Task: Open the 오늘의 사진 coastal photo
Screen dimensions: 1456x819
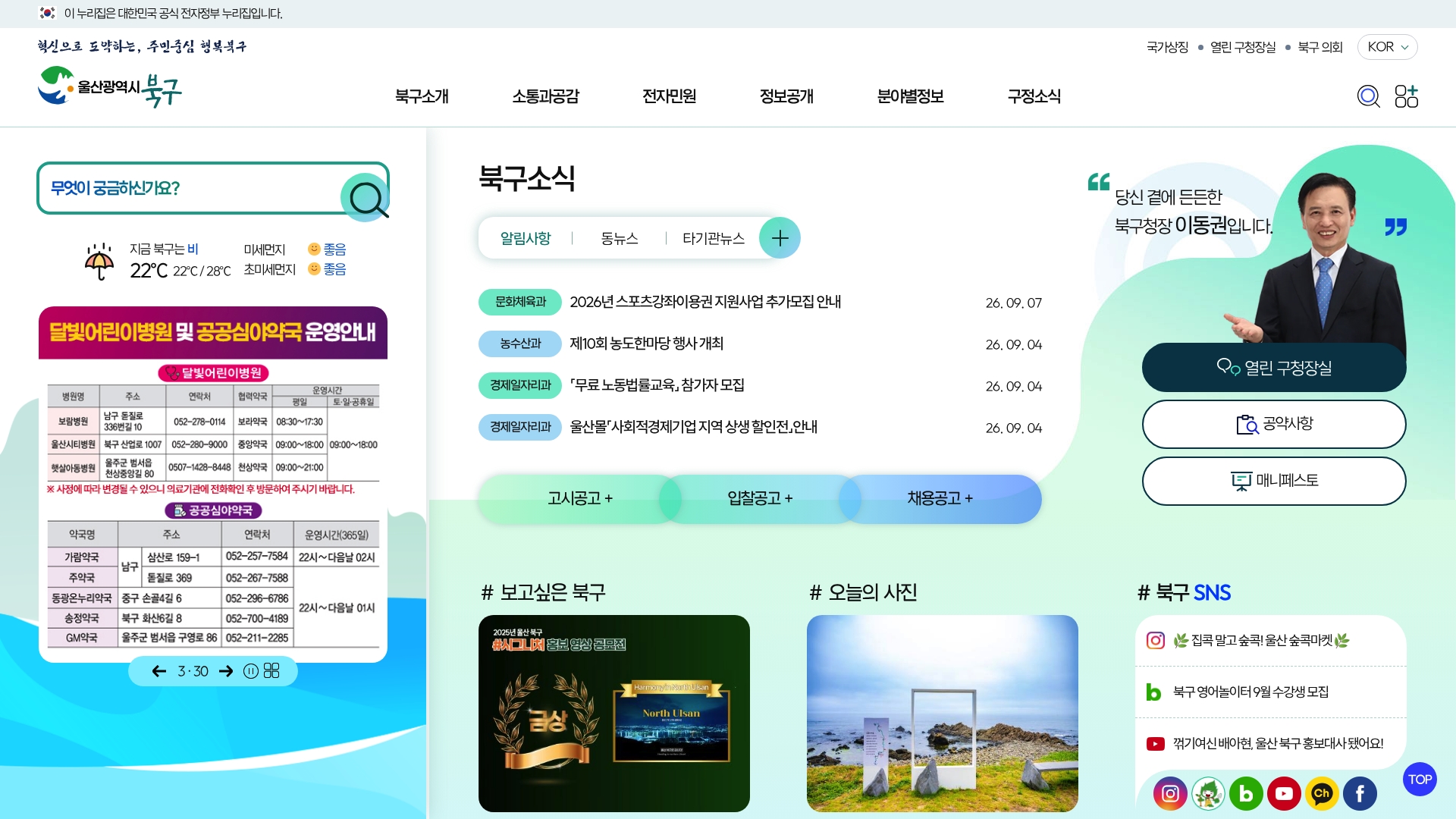Action: click(x=942, y=714)
